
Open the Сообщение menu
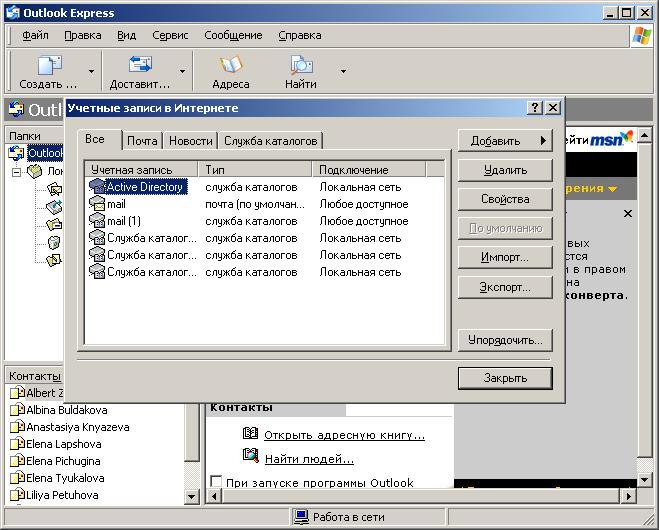233,35
